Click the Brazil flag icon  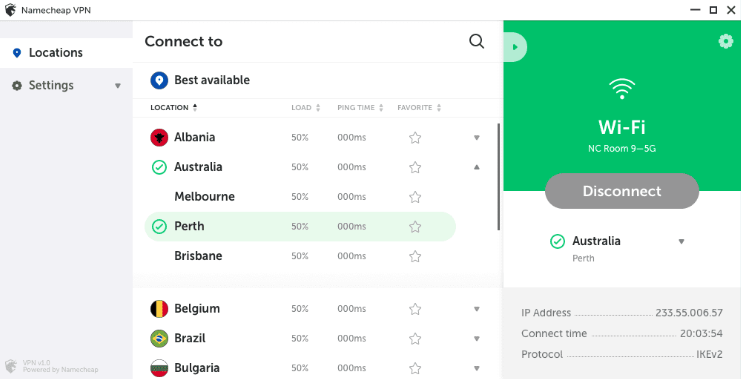click(x=159, y=338)
